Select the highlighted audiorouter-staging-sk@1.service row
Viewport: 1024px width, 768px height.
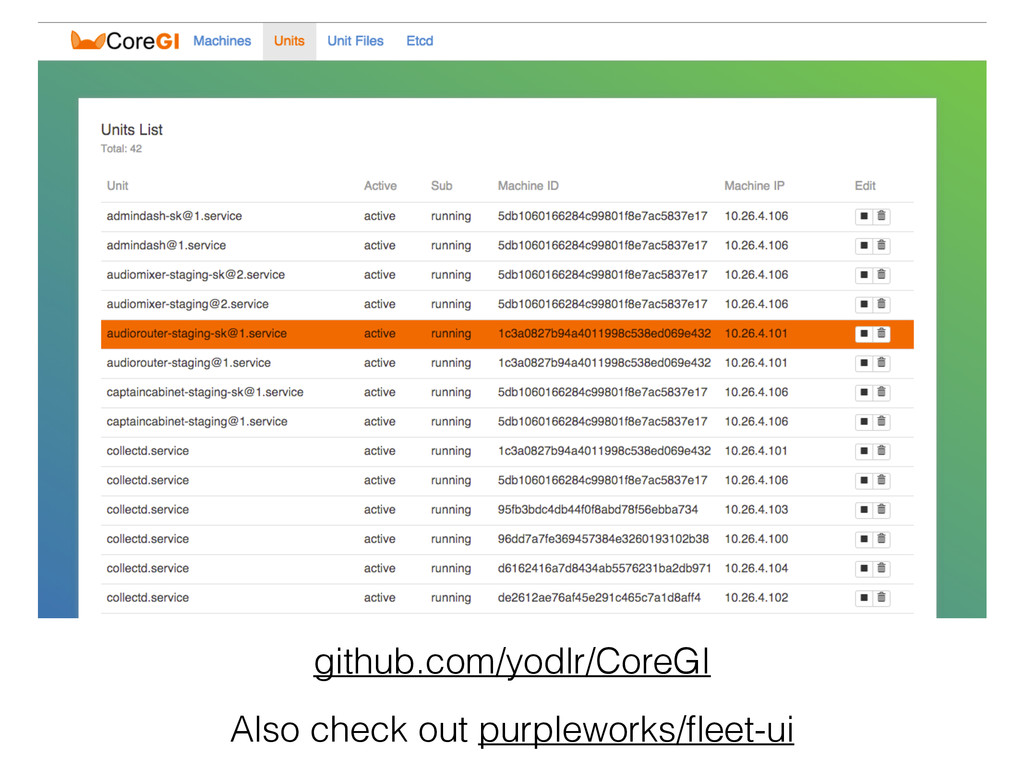tap(507, 334)
